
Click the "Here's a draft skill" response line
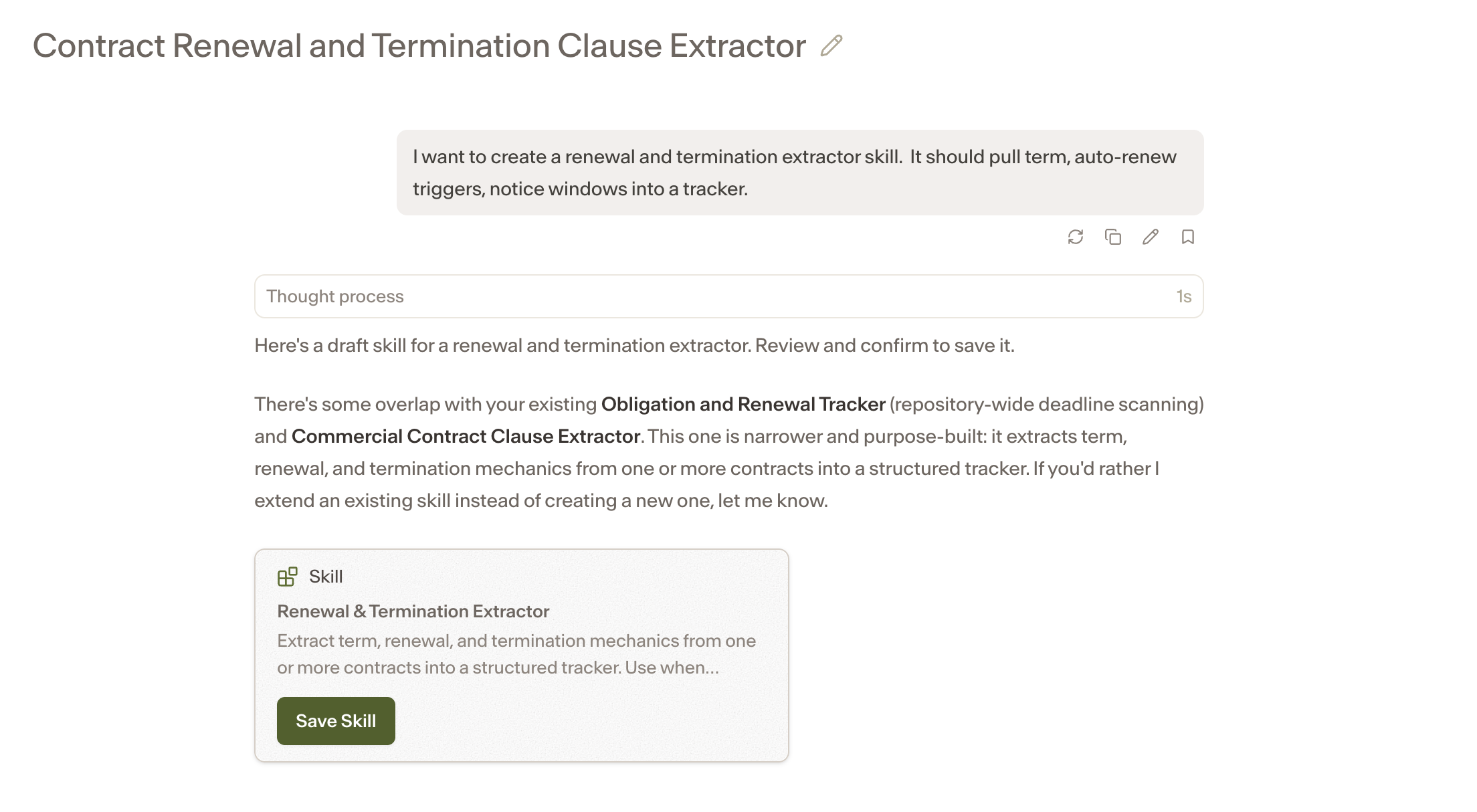634,345
